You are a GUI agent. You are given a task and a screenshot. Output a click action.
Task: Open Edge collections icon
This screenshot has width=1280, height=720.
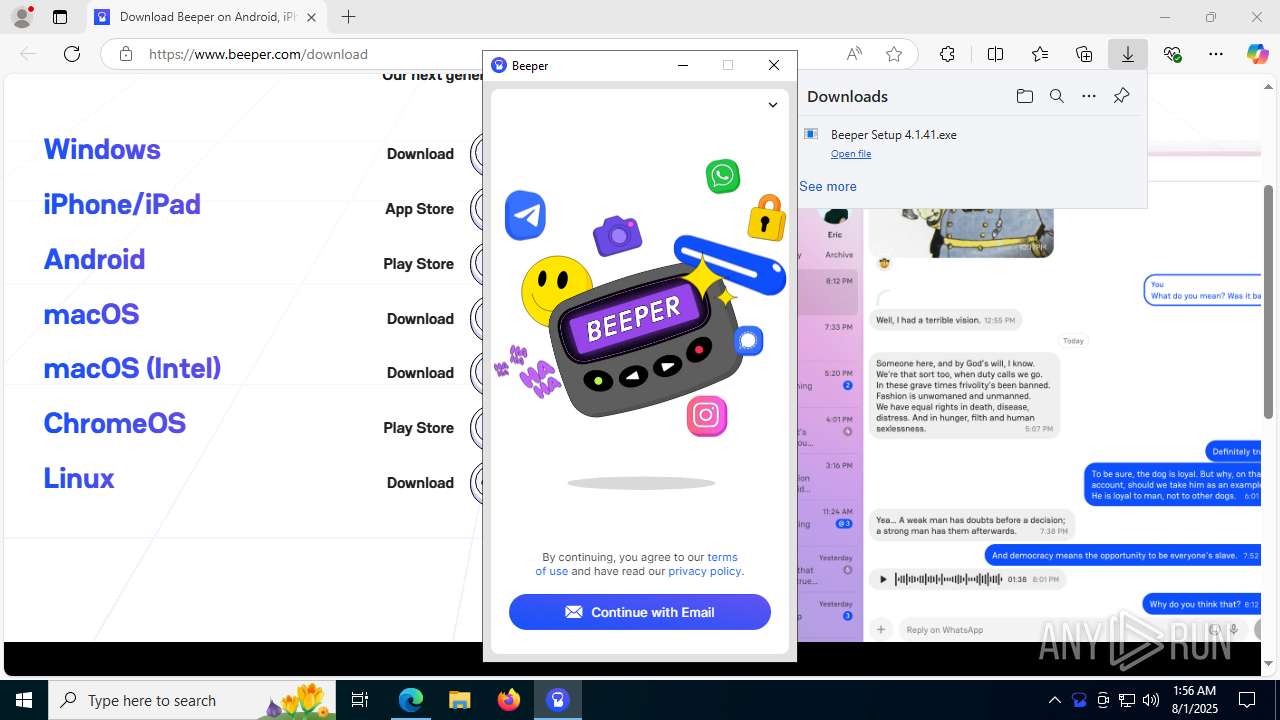1084,54
